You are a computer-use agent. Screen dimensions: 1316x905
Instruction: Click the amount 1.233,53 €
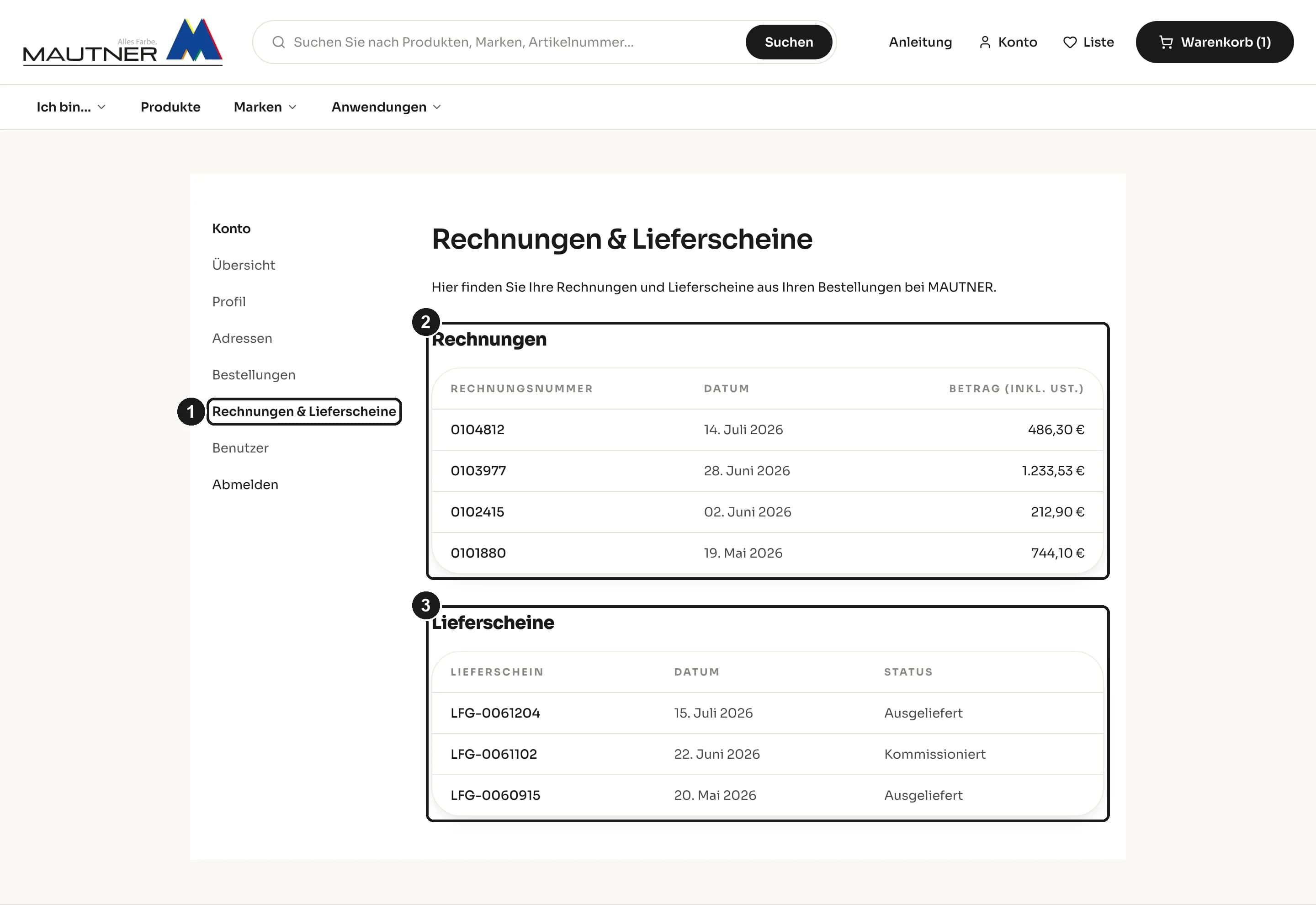[1053, 471]
